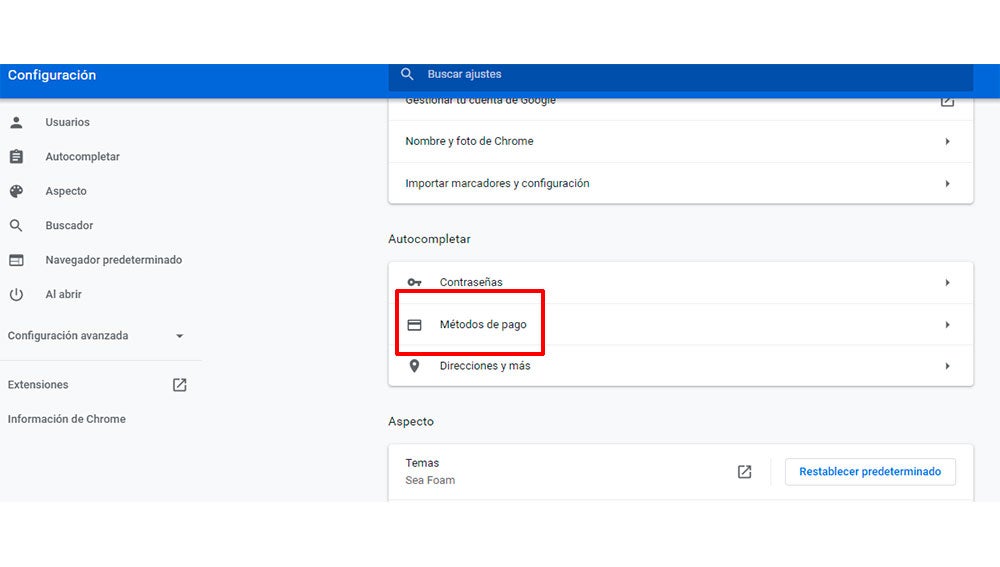Click the Restablecer predeterminado button
The width and height of the screenshot is (1000, 567).
(870, 471)
